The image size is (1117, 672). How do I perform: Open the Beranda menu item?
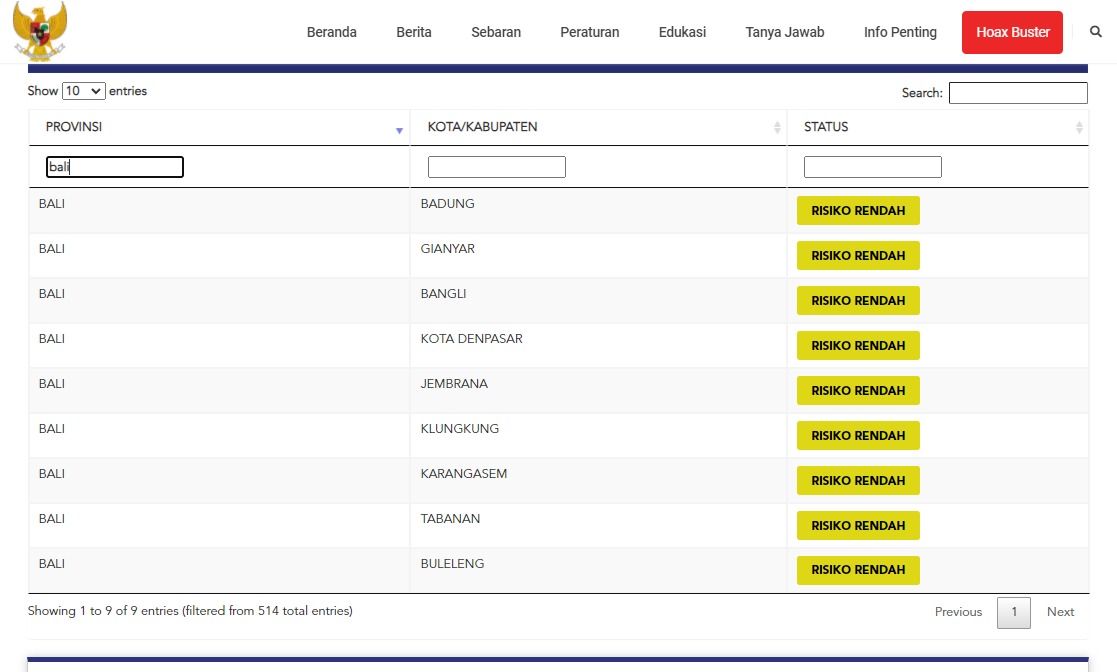(x=331, y=32)
